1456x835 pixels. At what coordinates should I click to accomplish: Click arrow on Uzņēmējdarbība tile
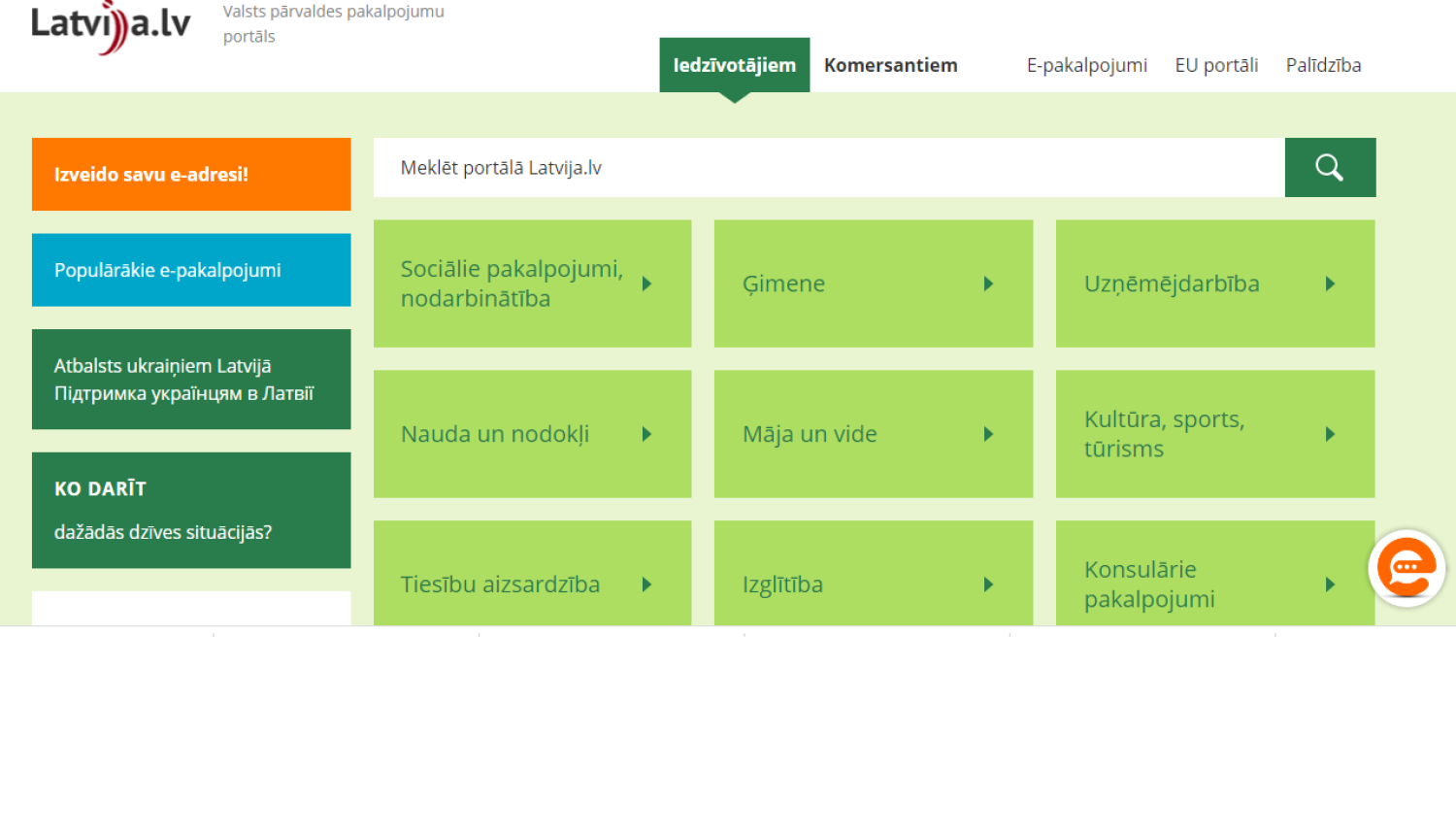1330,284
